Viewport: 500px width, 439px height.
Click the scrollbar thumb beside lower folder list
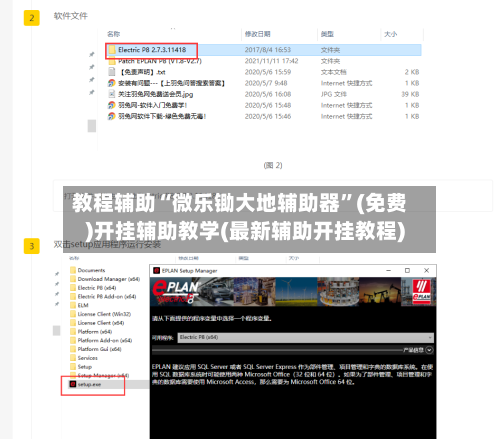click(x=57, y=330)
